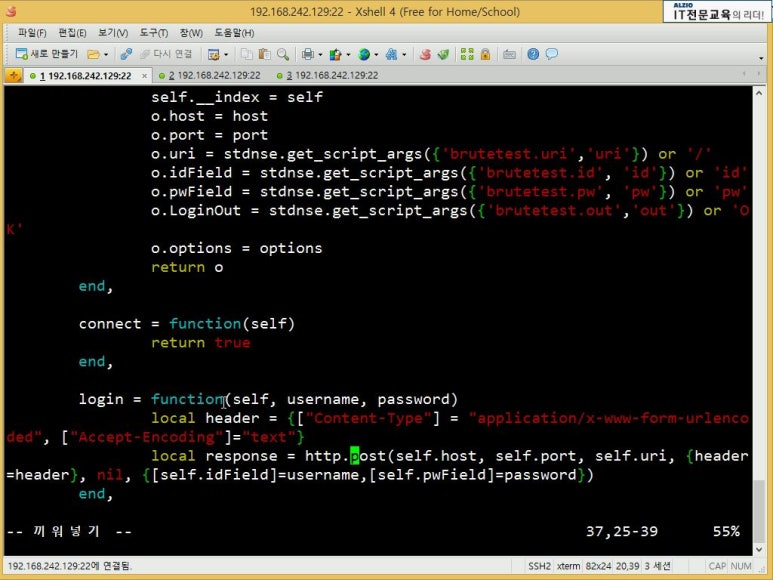Click the keyboard key-mapping icon
Image resolution: width=773 pixels, height=580 pixels.
(509, 54)
